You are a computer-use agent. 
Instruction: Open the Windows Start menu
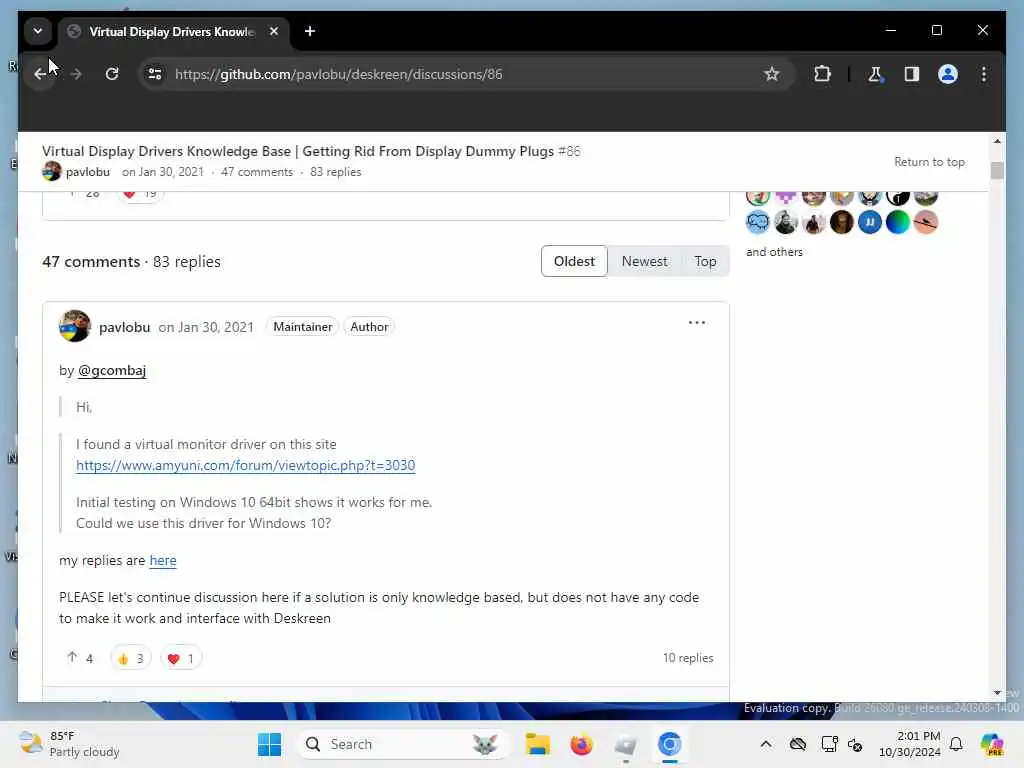[269, 744]
